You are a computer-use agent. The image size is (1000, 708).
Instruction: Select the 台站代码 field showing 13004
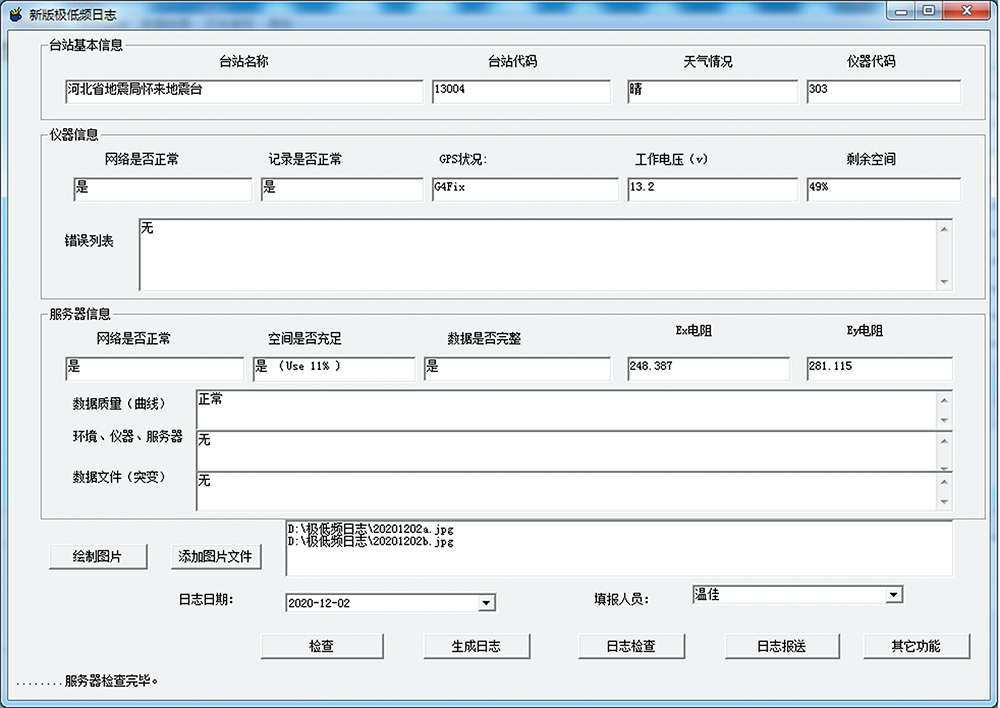click(x=520, y=91)
